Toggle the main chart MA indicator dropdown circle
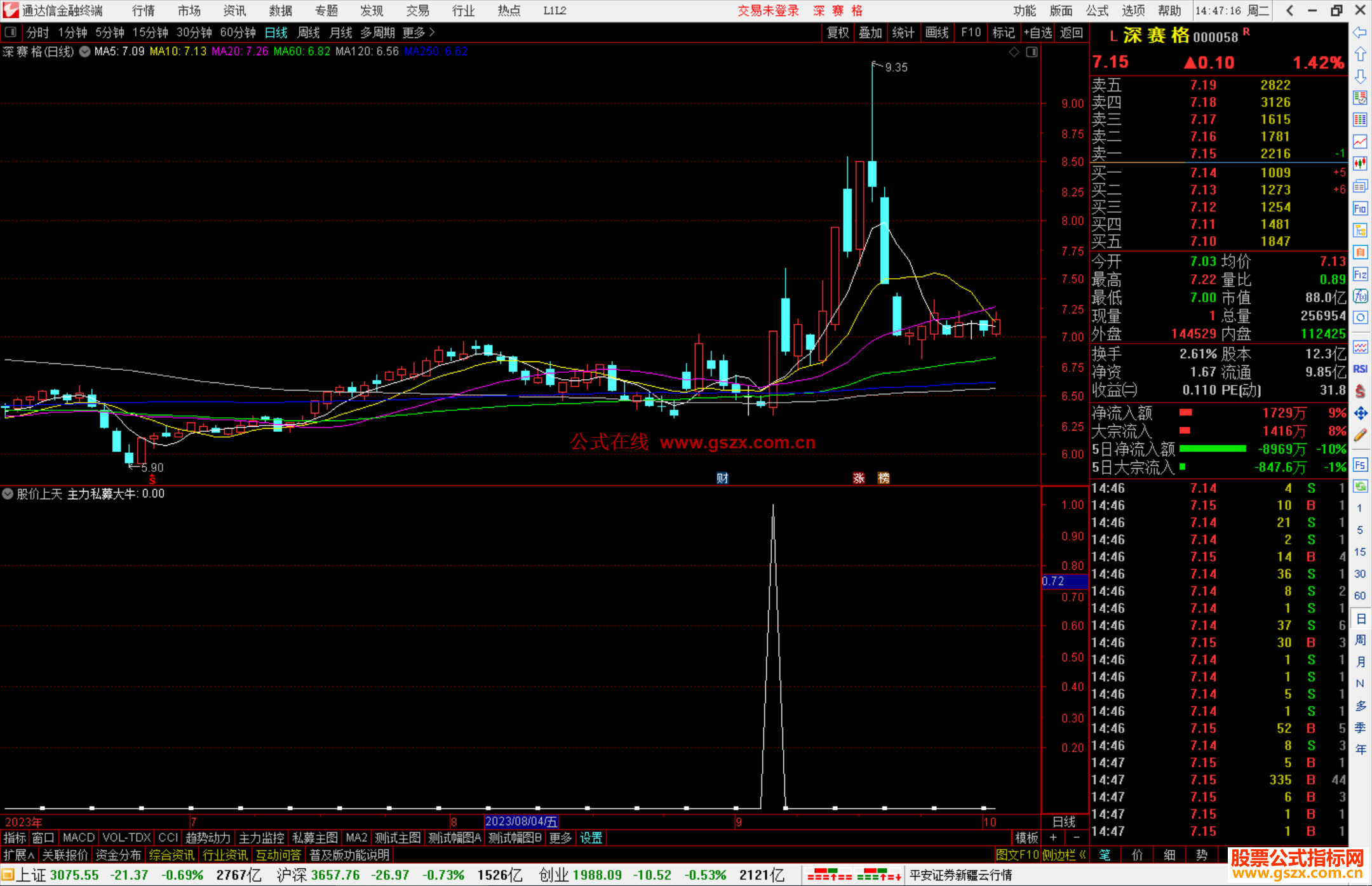 point(84,52)
